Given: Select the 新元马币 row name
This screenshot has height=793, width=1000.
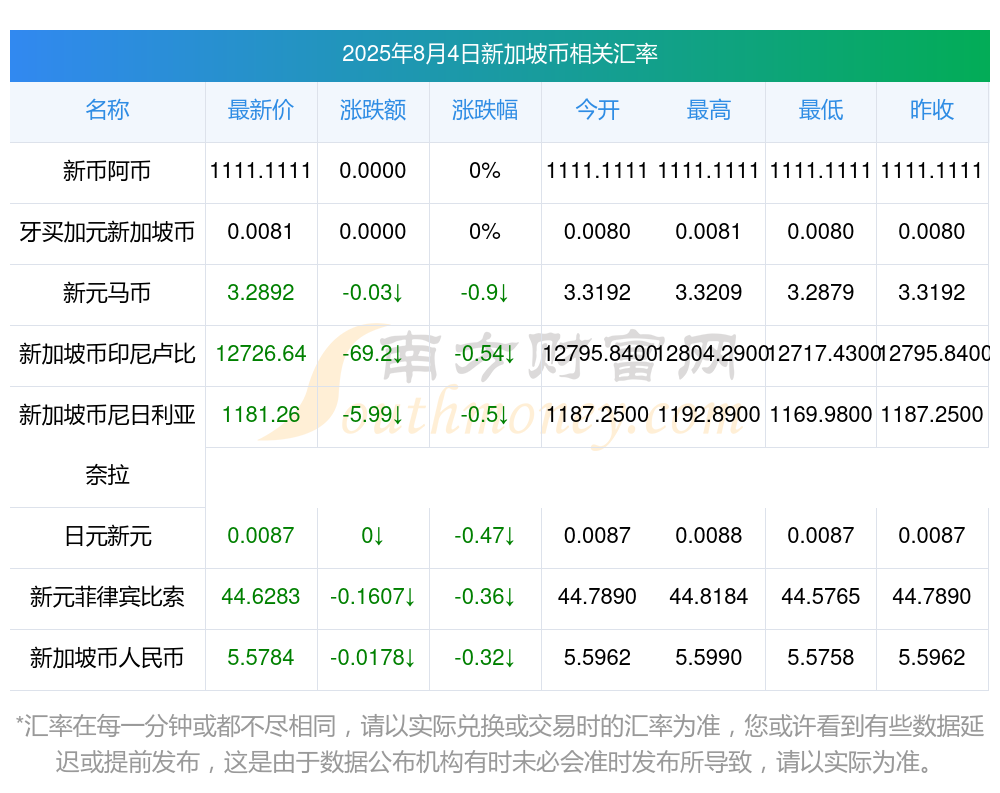Looking at the screenshot, I should pos(107,293).
